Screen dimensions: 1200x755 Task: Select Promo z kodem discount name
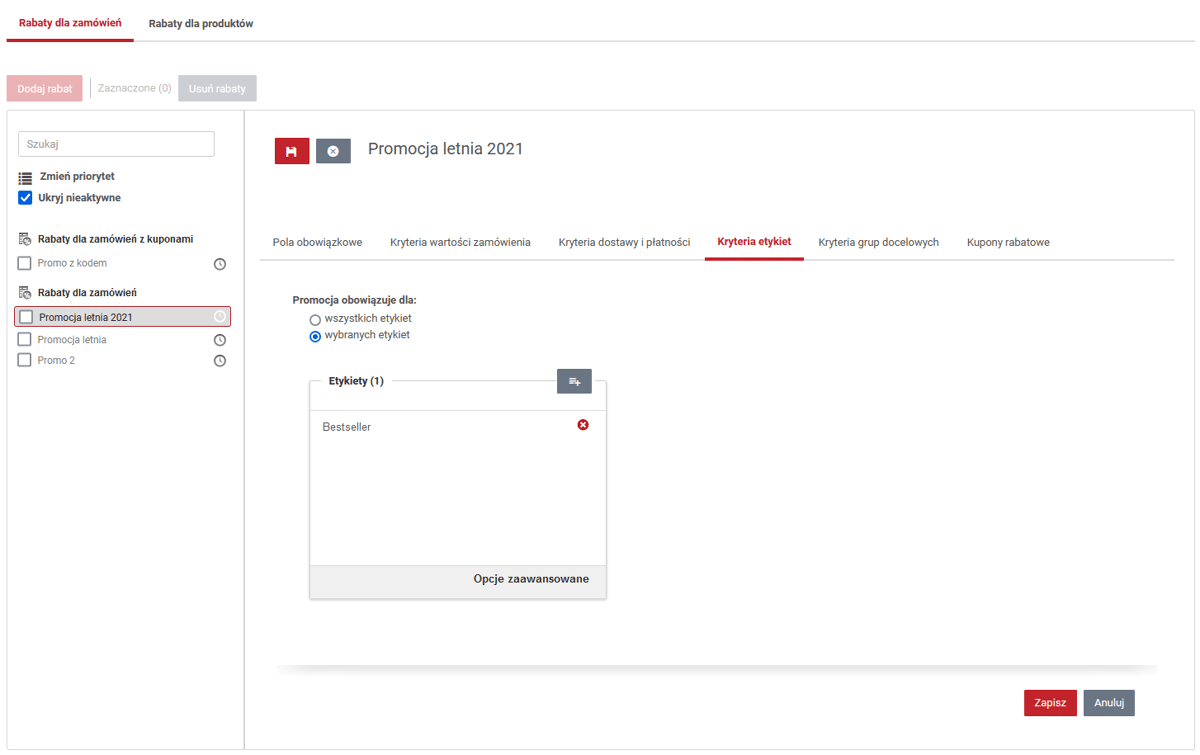tap(72, 263)
